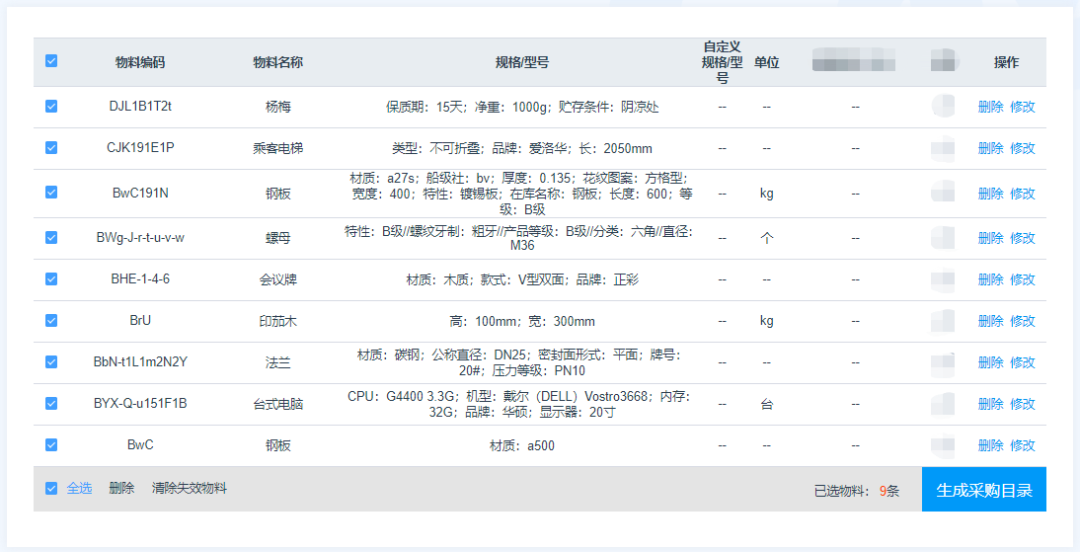The image size is (1080, 552).
Task: Uncheck the 乘客电梯 row checkbox
Action: click(51, 148)
